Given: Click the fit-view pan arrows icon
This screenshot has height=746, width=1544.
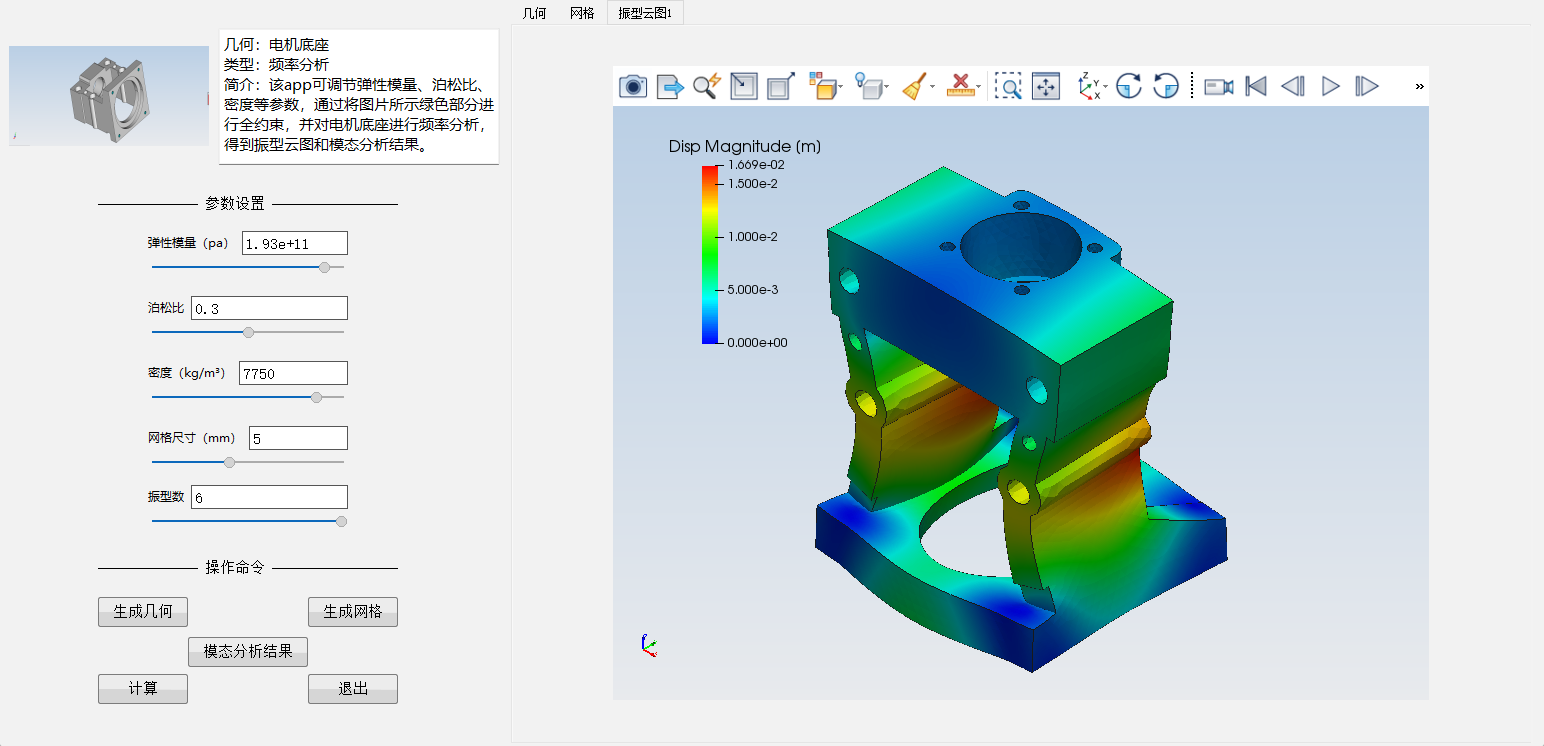Looking at the screenshot, I should pyautogui.click(x=1046, y=86).
